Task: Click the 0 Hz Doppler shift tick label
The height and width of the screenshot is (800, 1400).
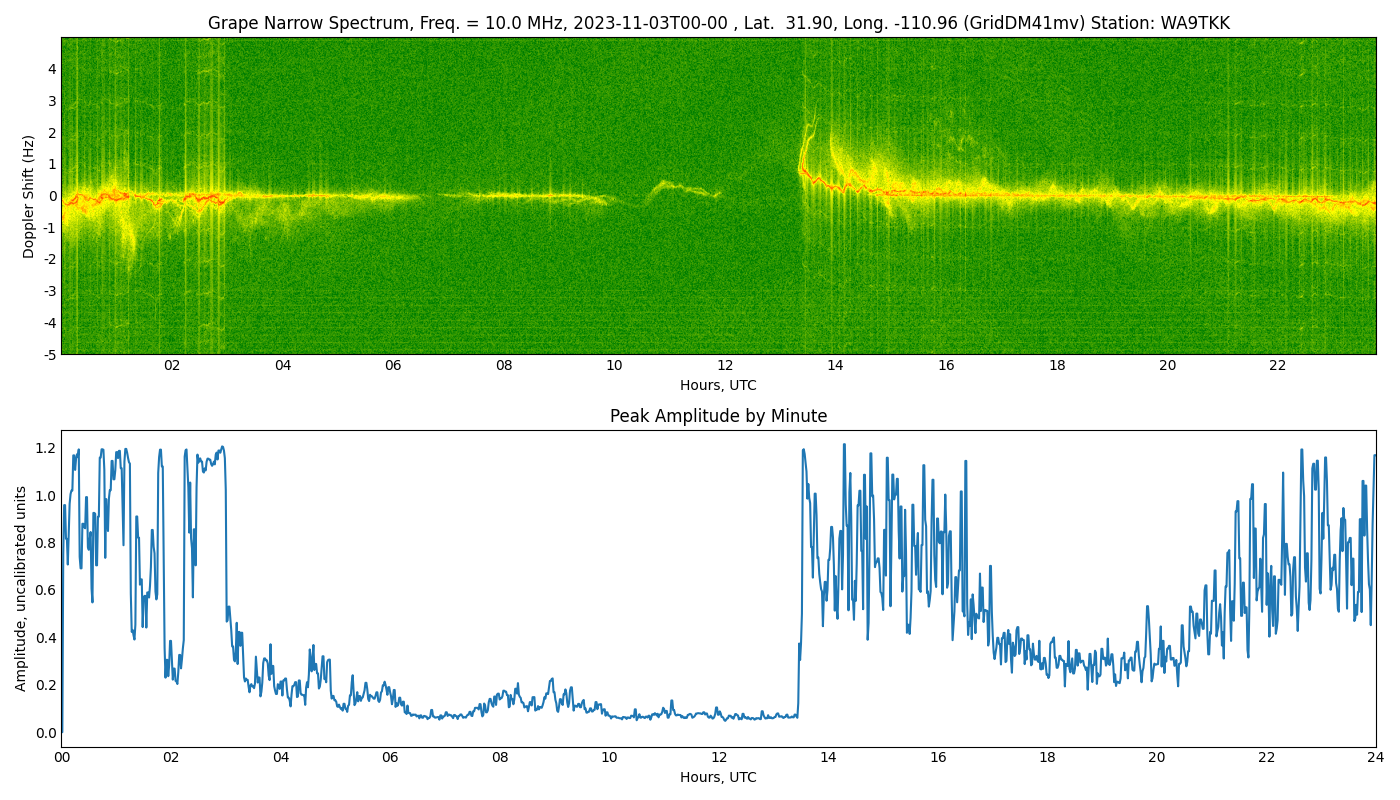Action: click(x=51, y=196)
